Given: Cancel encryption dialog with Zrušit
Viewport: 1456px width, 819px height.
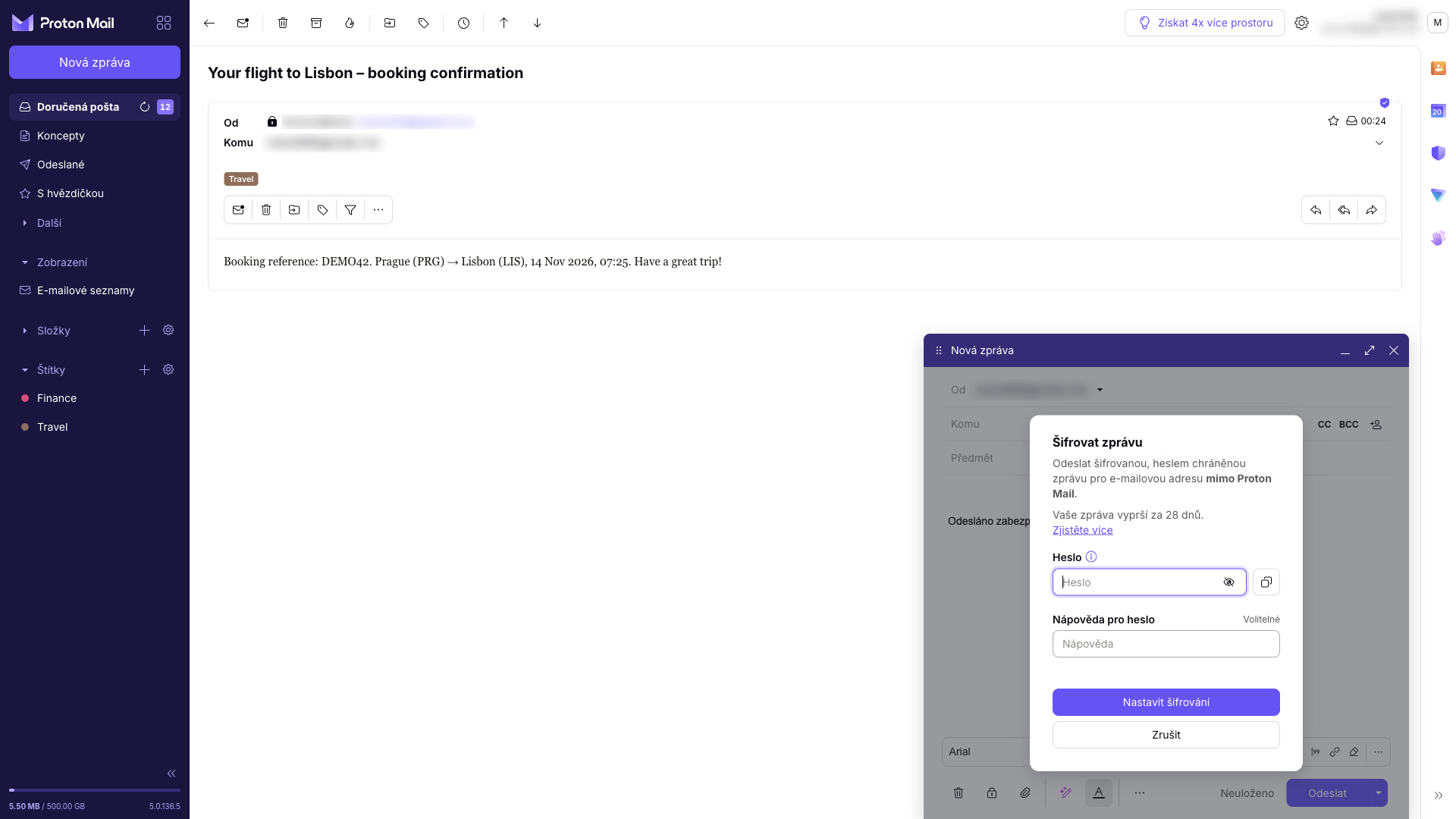Looking at the screenshot, I should coord(1166,735).
